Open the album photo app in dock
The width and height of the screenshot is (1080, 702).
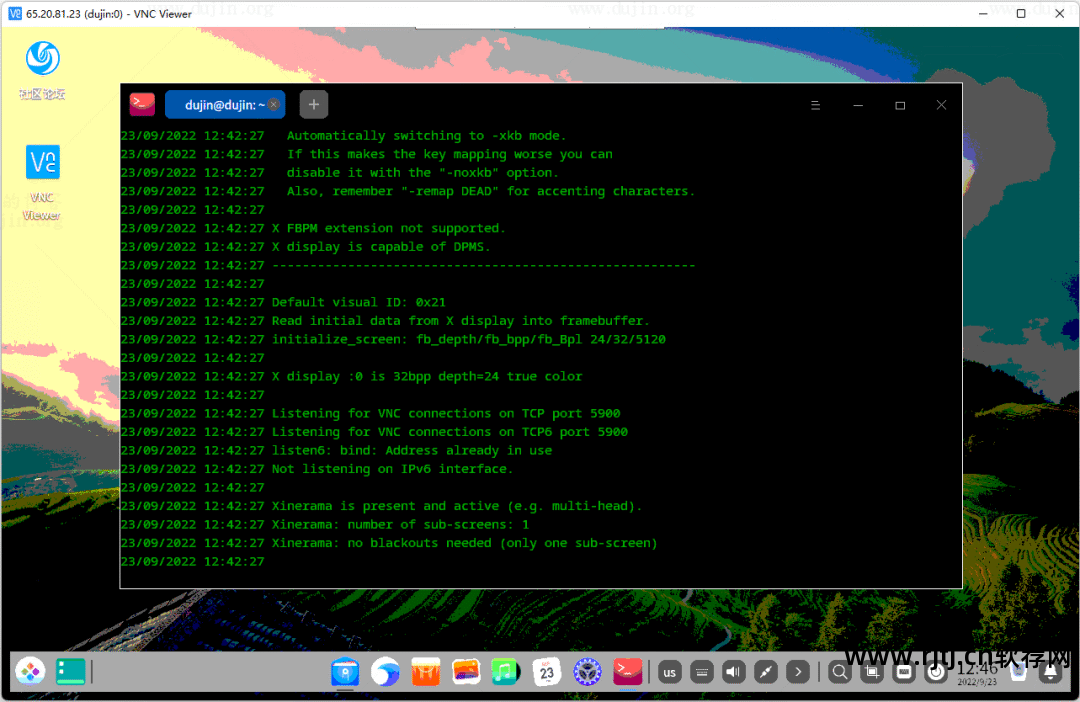coord(466,672)
